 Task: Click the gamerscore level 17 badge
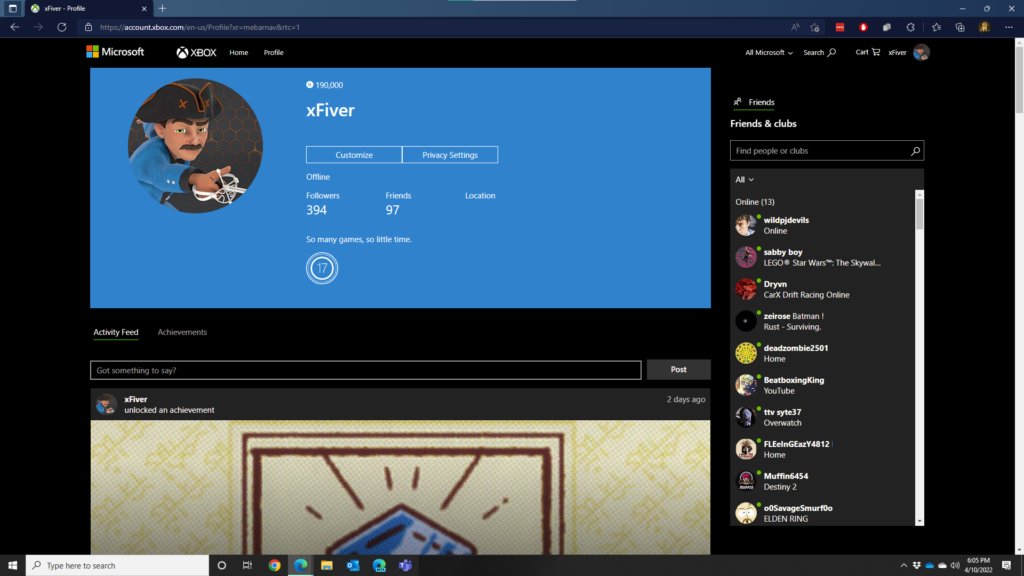(322, 268)
